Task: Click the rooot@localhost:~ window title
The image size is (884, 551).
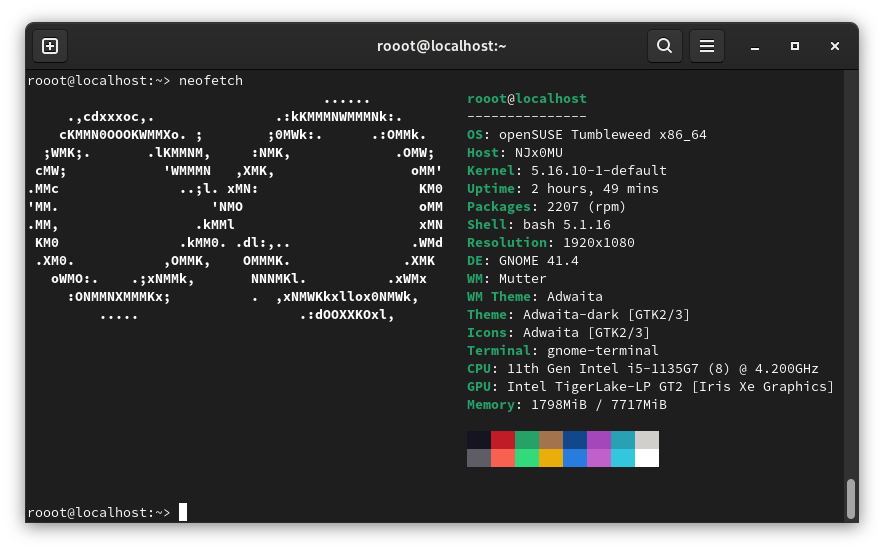Action: tap(441, 46)
